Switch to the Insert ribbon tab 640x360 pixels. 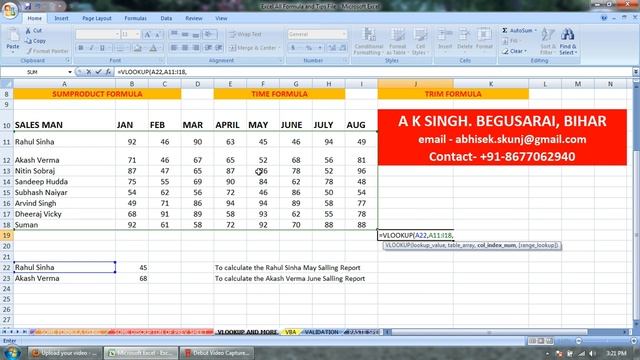coord(61,18)
